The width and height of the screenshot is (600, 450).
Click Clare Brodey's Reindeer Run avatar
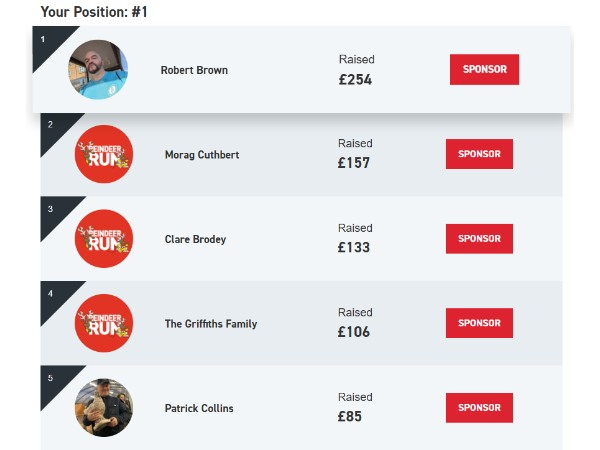104,239
